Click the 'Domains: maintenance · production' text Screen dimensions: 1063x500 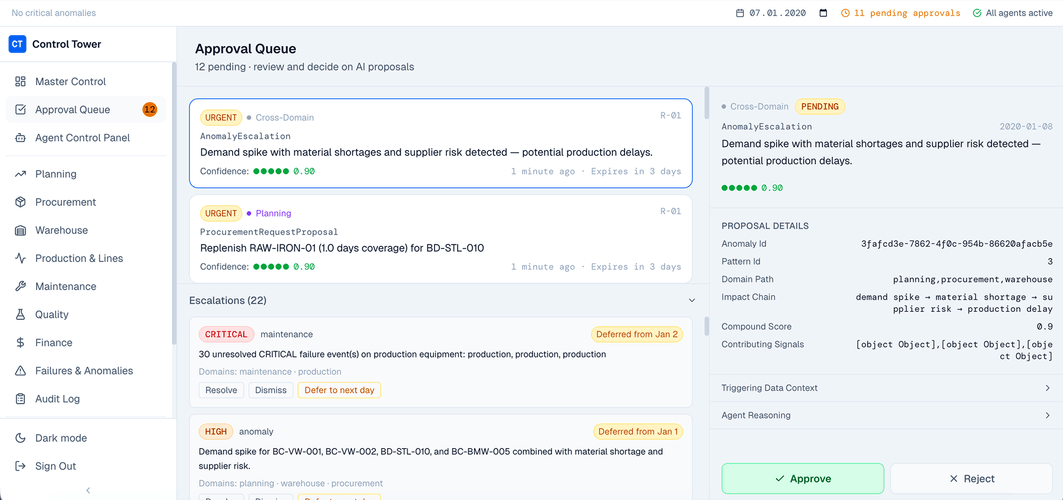270,371
